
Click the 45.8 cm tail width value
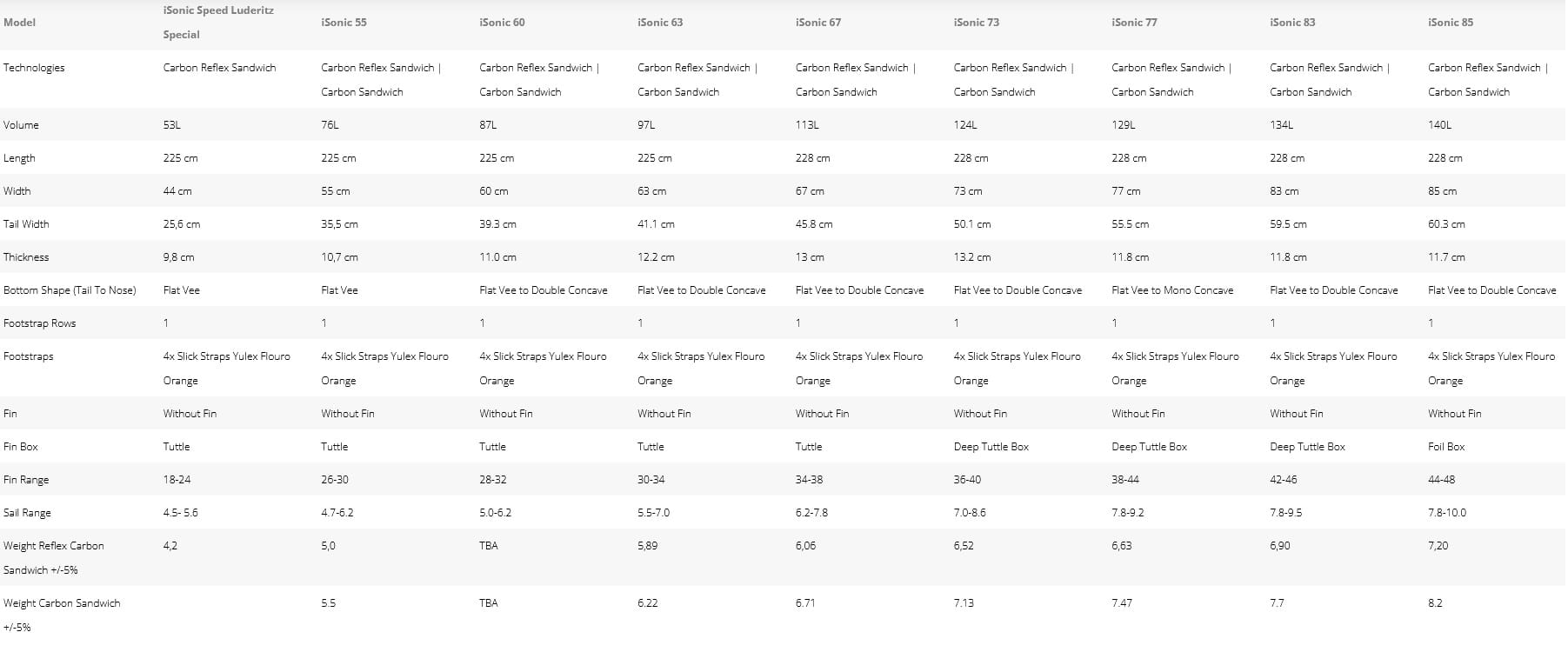click(813, 224)
